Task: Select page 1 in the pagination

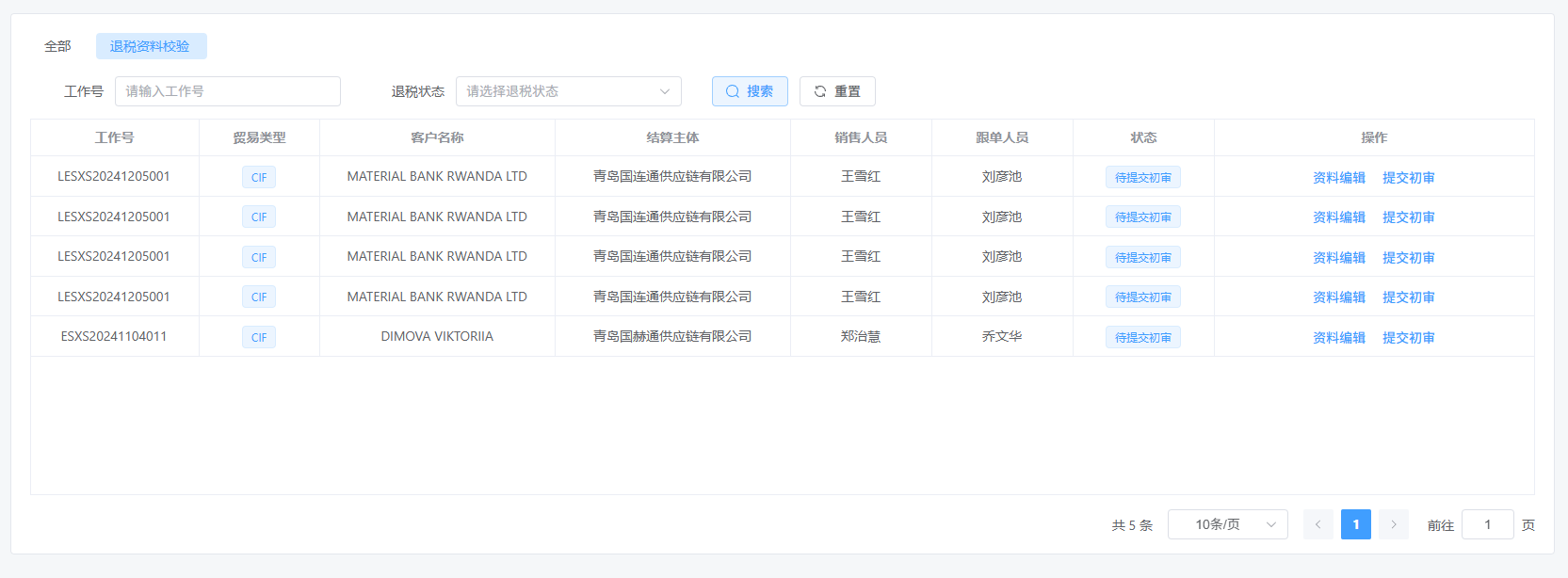Action: point(1355,524)
